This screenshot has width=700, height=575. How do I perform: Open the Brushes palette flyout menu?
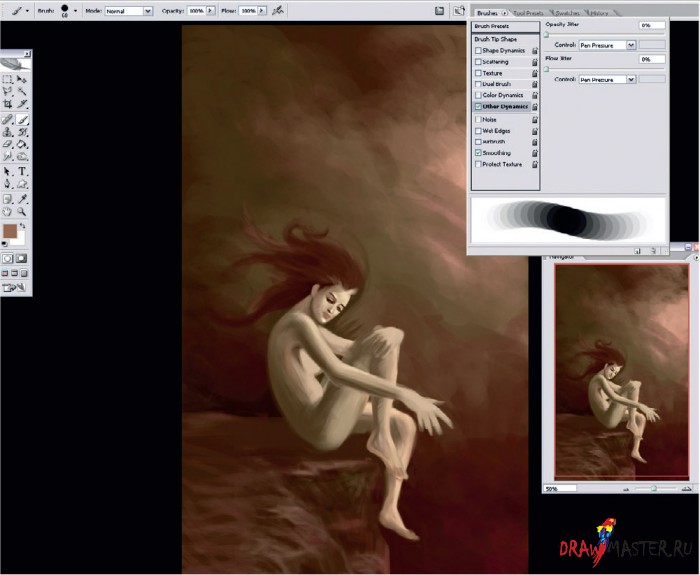(x=504, y=13)
